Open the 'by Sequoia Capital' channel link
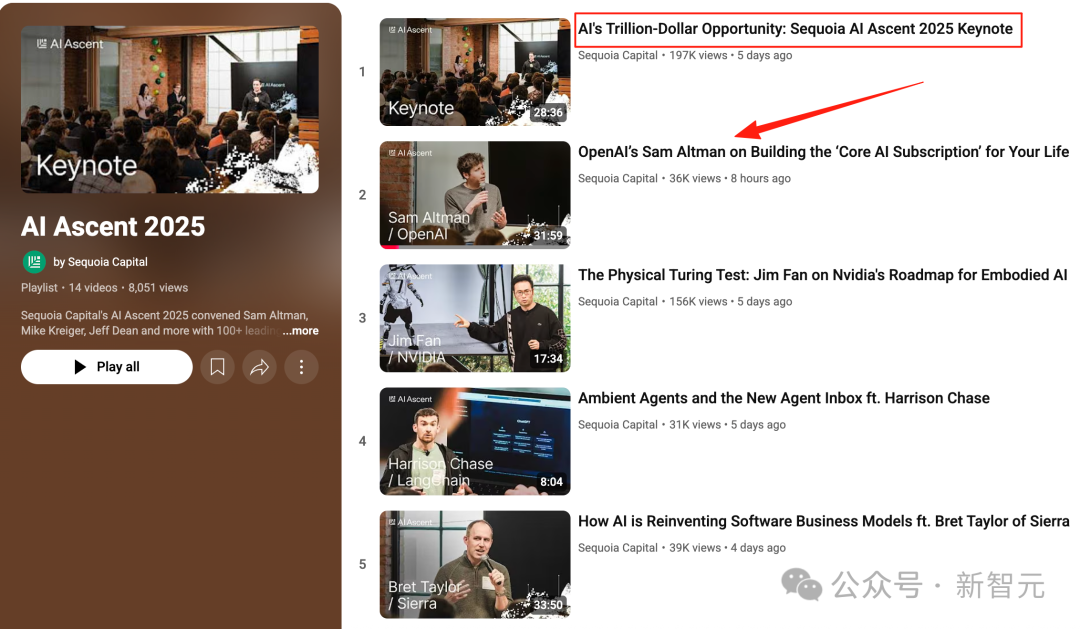The height and width of the screenshot is (629, 1080). pos(101,262)
